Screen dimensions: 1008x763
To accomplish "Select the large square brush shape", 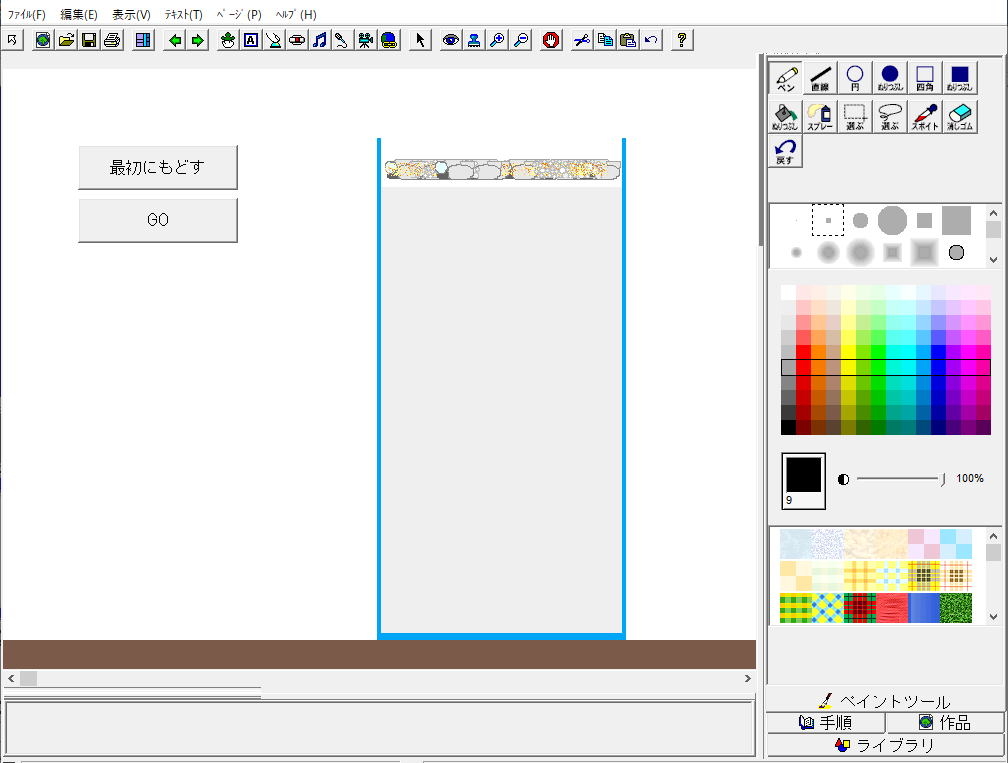I will [x=956, y=220].
